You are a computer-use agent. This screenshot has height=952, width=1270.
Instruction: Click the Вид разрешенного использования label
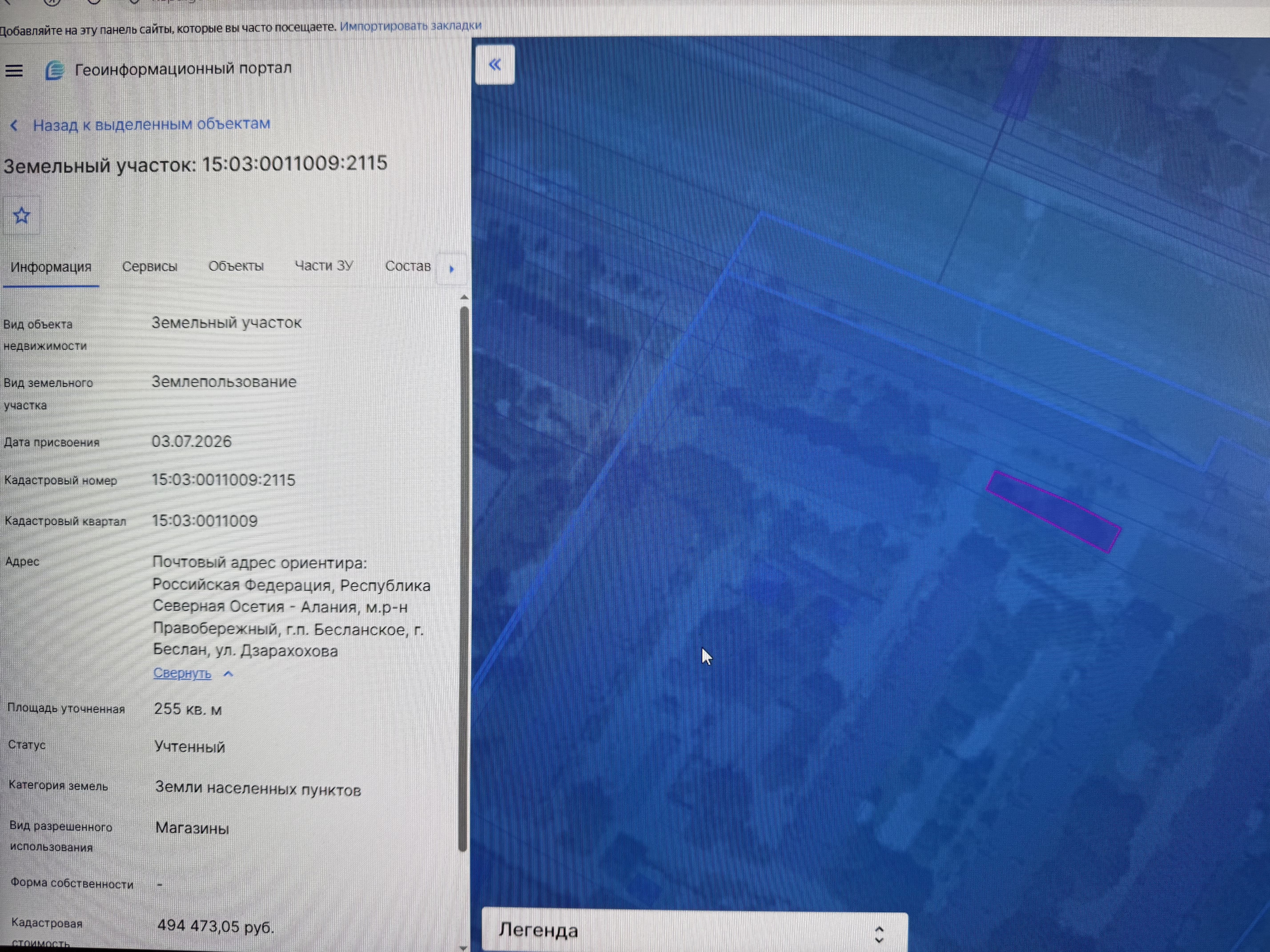pyautogui.click(x=61, y=837)
